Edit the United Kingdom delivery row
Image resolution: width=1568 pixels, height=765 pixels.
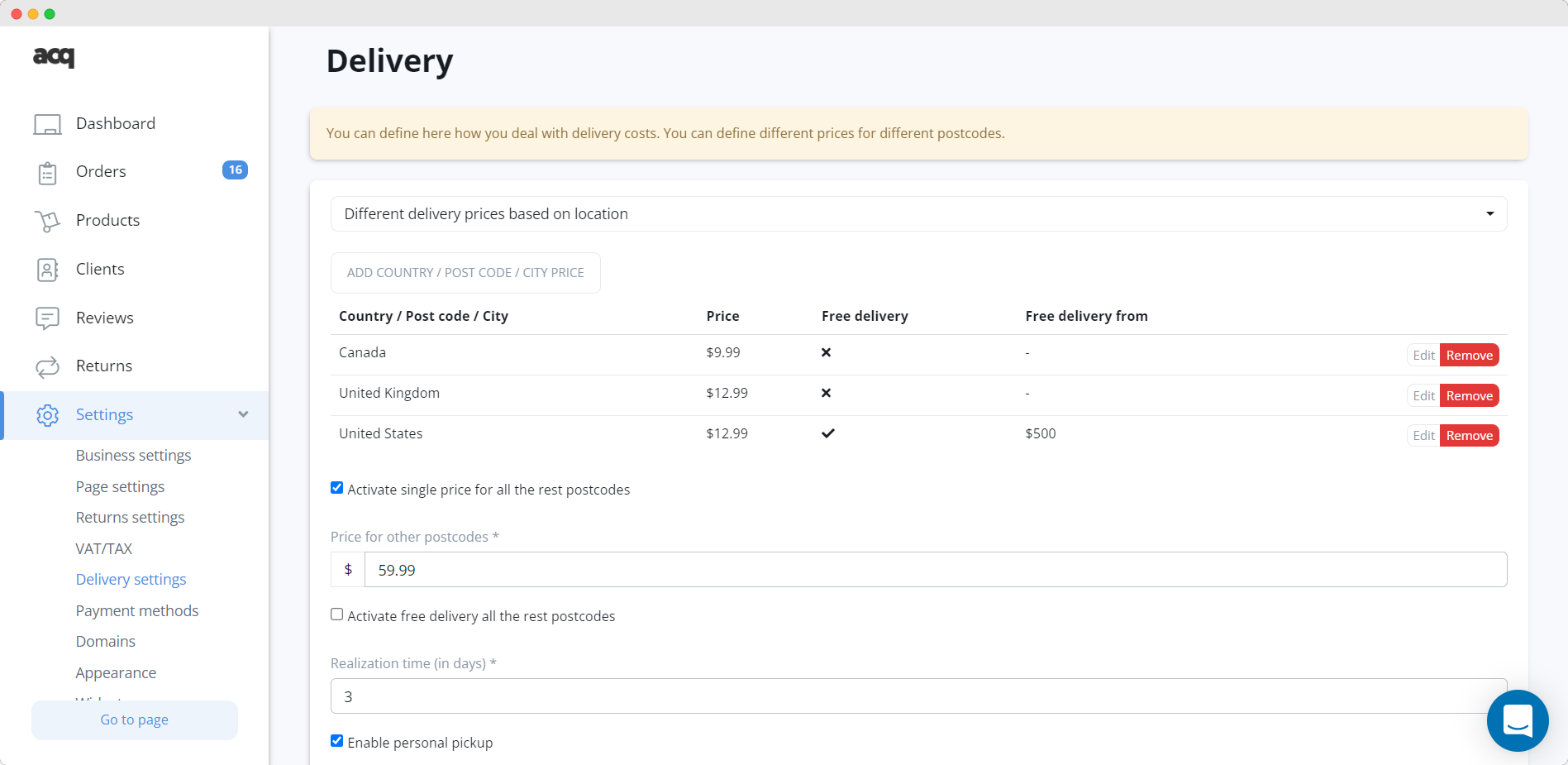(x=1423, y=395)
